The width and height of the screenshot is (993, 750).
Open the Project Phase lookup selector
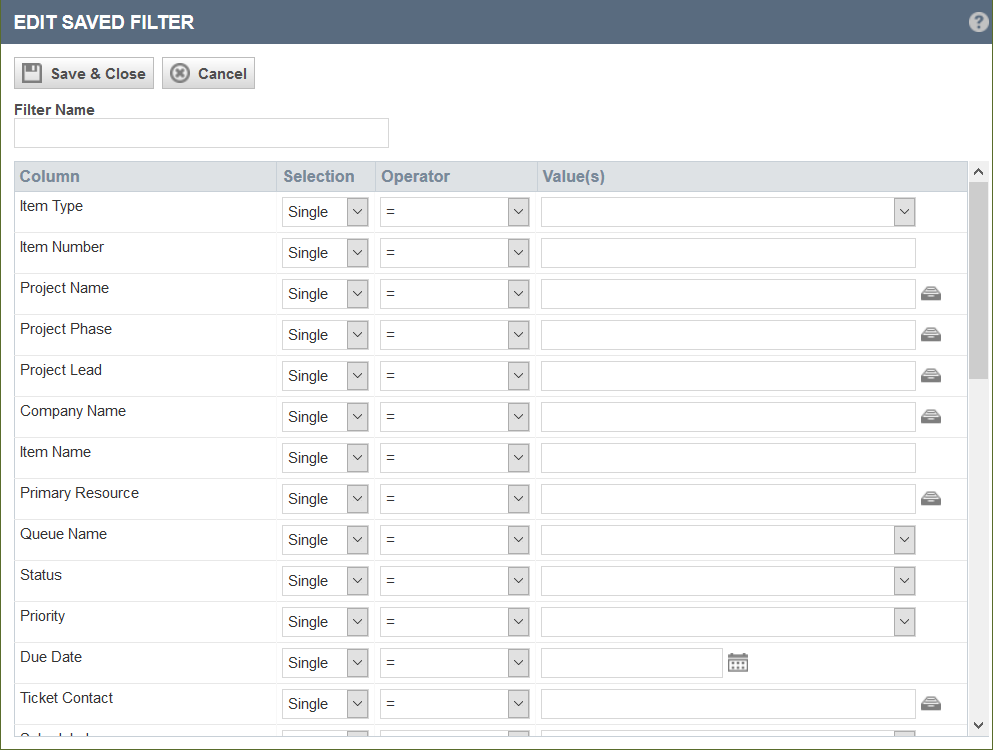pyautogui.click(x=931, y=334)
